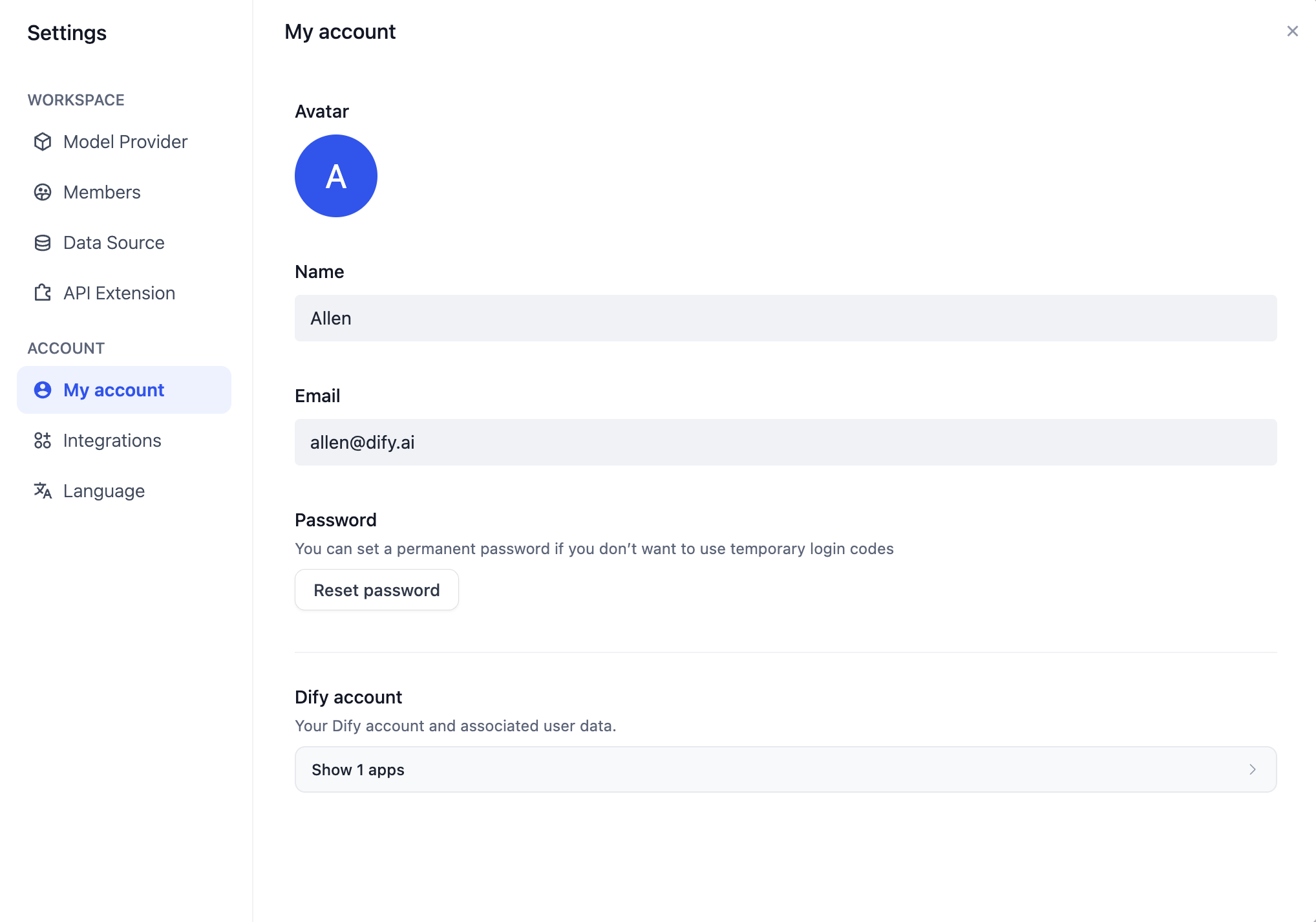Viewport: 1316px width, 922px height.
Task: Click the blue avatar circle with A
Action: (x=336, y=176)
